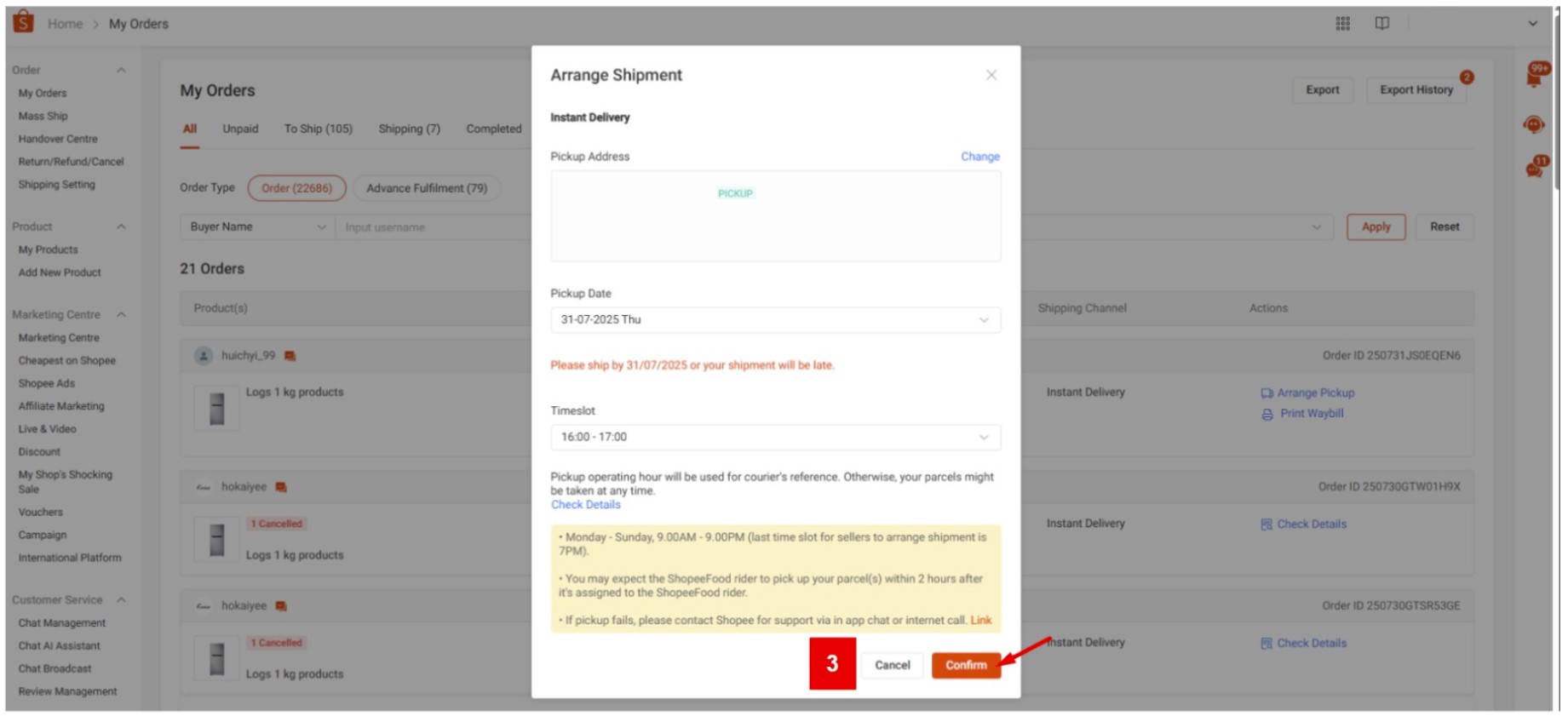This screenshot has width=1568, height=722.
Task: Open Chat Management in sidebar
Action: tap(62, 624)
